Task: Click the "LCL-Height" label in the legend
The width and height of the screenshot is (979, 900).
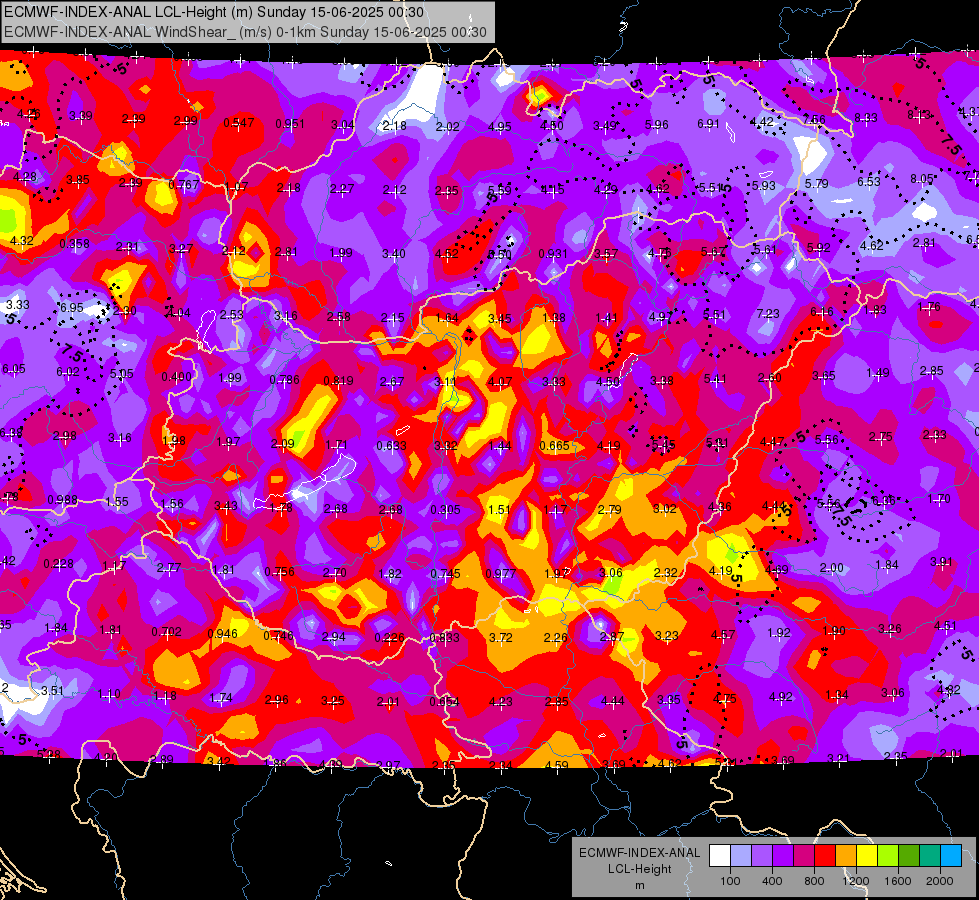Action: (x=639, y=869)
